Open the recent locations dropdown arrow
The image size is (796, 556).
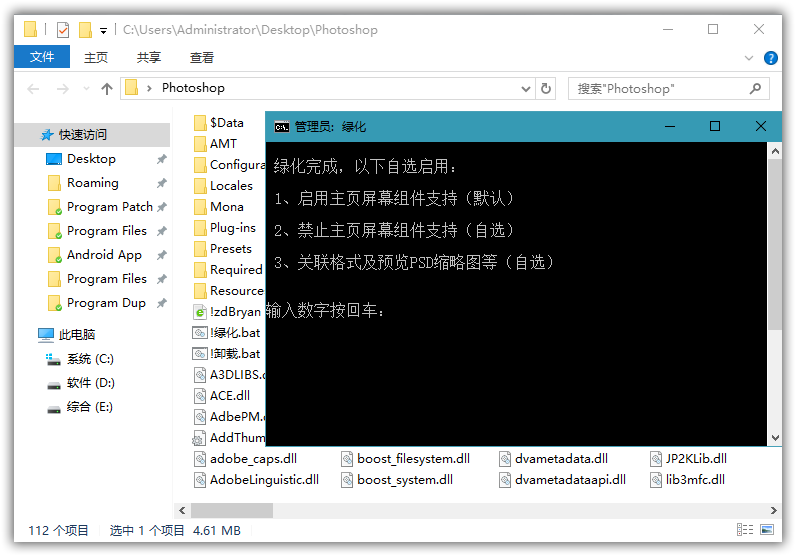86,89
